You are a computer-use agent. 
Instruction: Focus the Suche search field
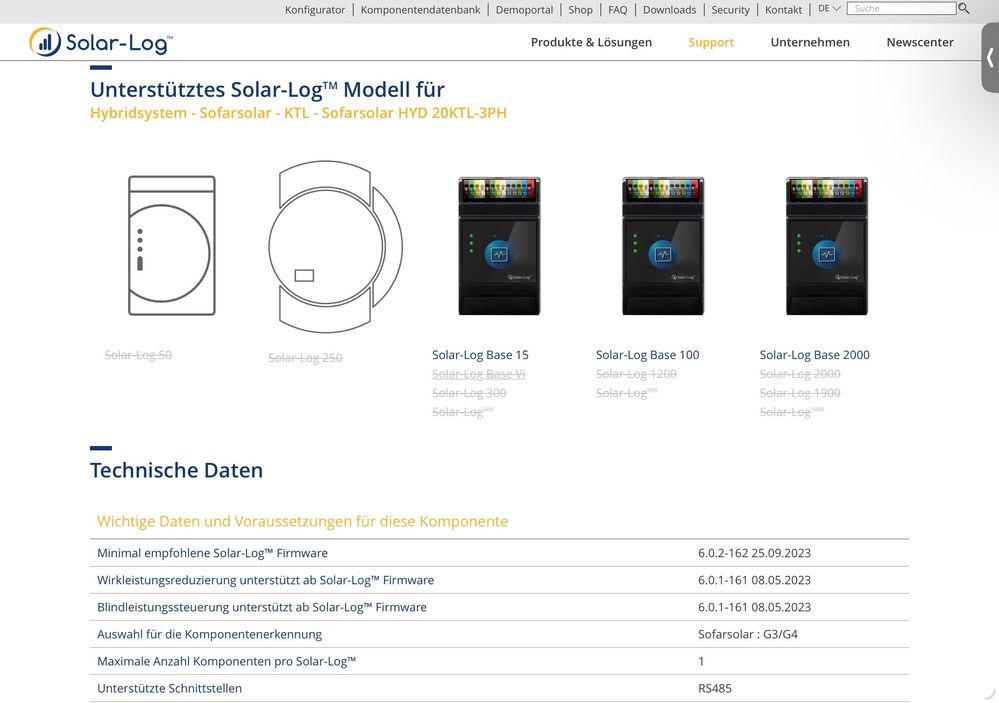coord(902,9)
